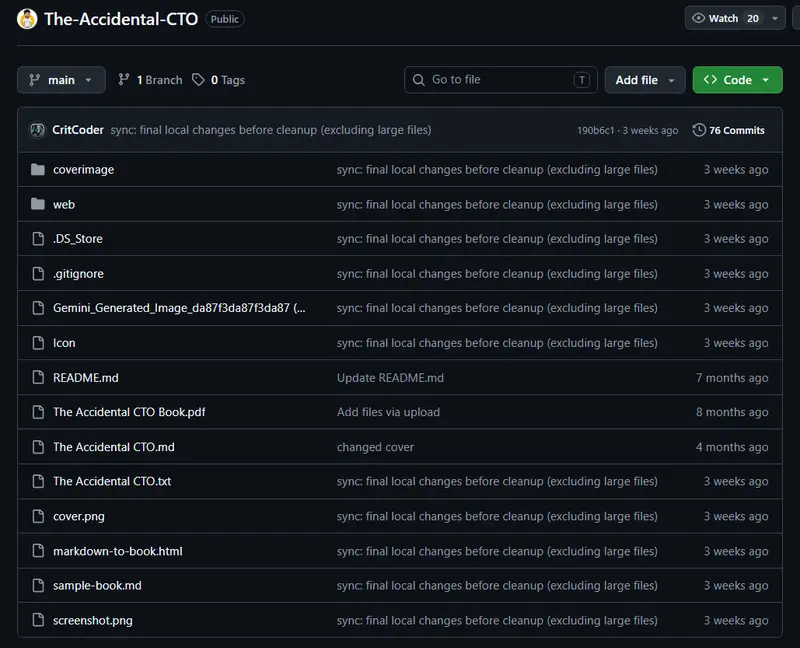Open the sync commit message on coverimage row
The width and height of the screenshot is (800, 648).
[497, 169]
